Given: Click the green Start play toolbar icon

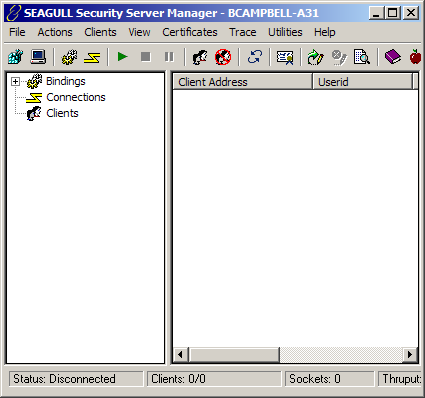Looking at the screenshot, I should 123,57.
